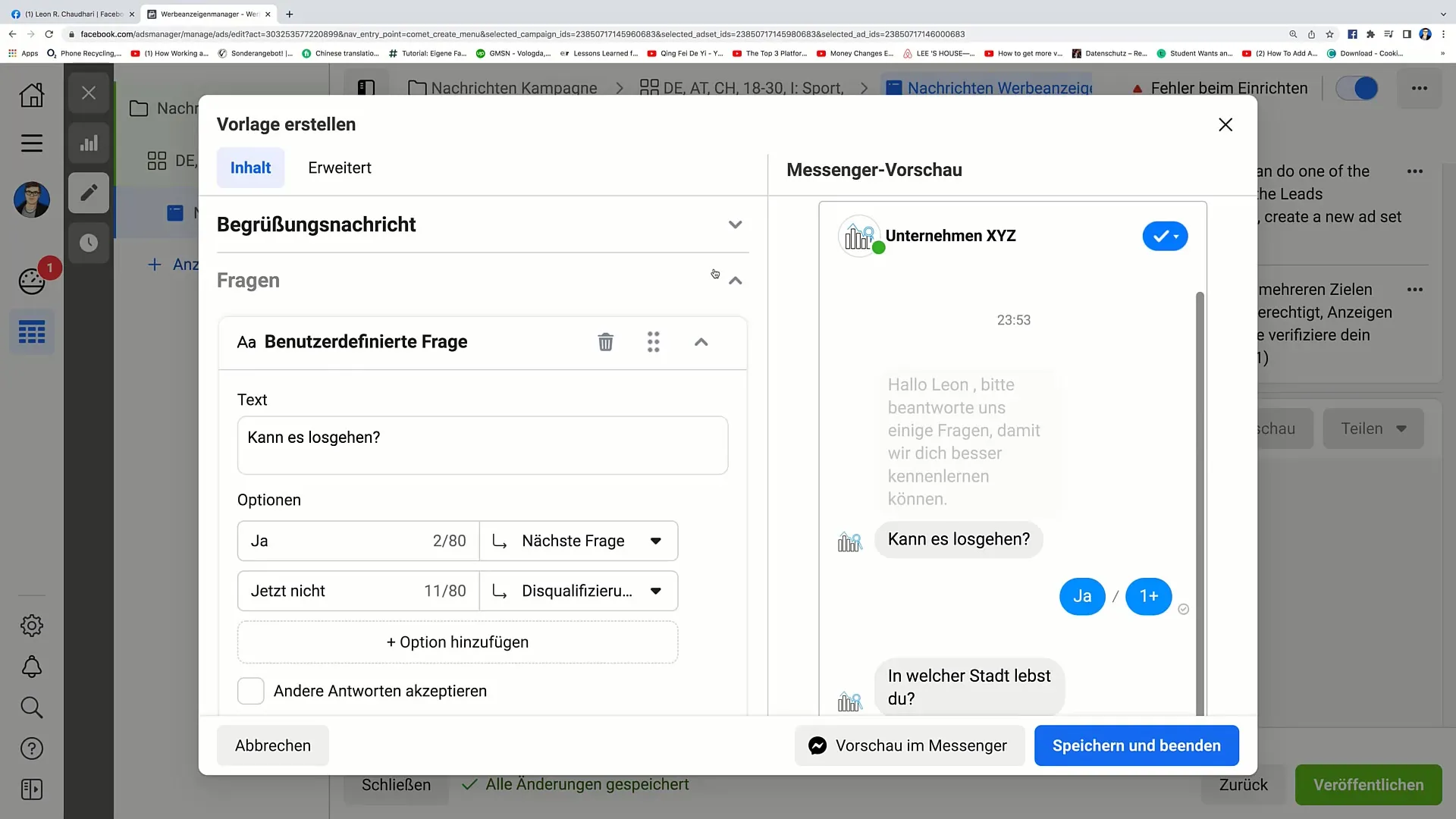Click the Kann es losgehen text input field
Viewport: 1456px width, 819px height.
[484, 444]
